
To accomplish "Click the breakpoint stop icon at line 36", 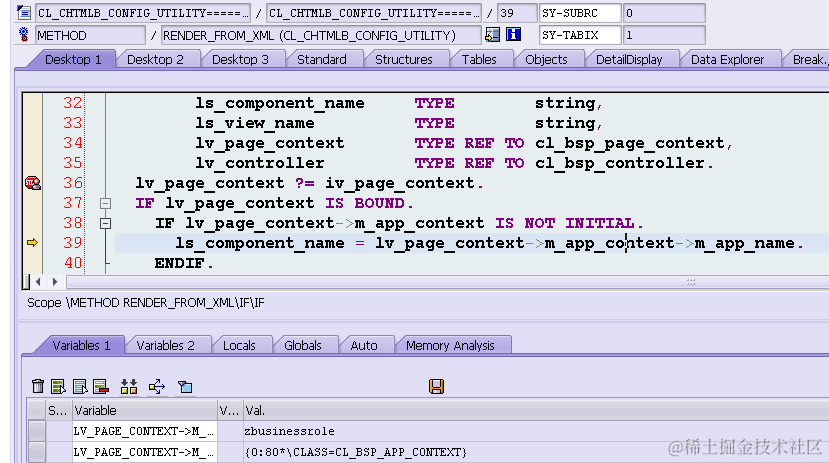I will pos(33,183).
